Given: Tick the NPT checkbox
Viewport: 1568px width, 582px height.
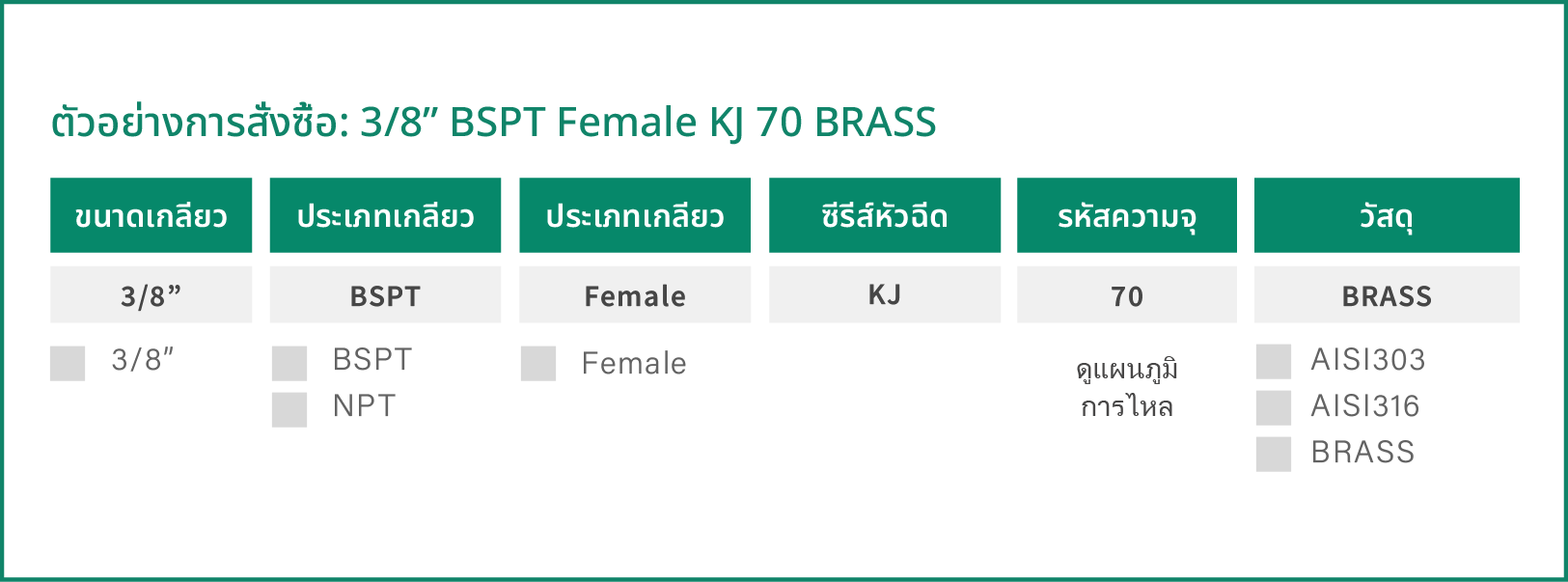Looking at the screenshot, I should tap(289, 409).
